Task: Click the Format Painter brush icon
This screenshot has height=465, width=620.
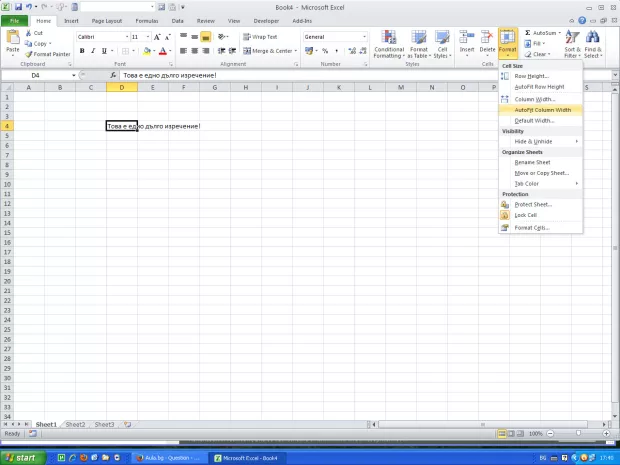Action: (29, 54)
